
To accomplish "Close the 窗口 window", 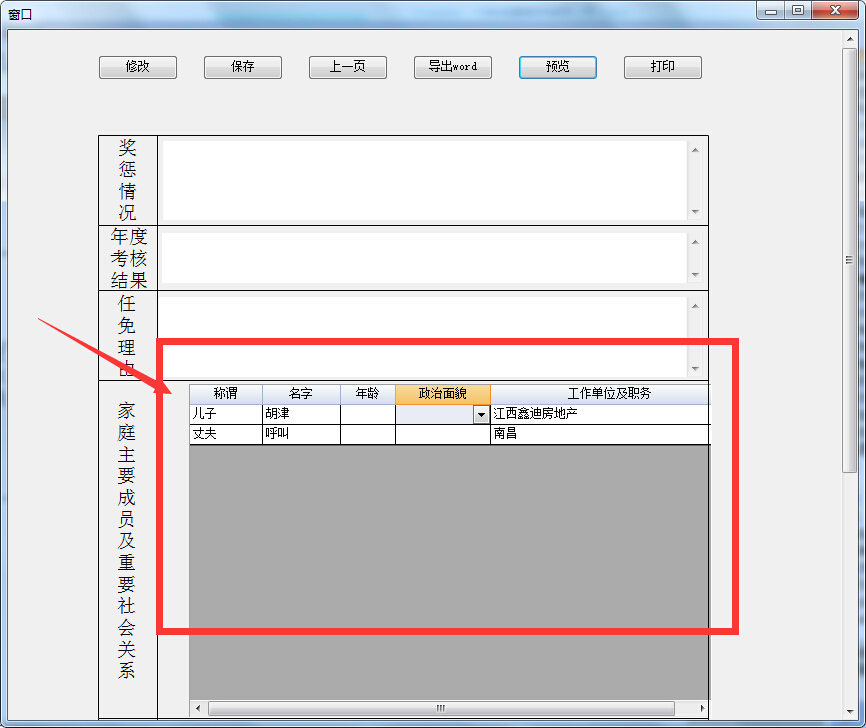I will click(836, 10).
